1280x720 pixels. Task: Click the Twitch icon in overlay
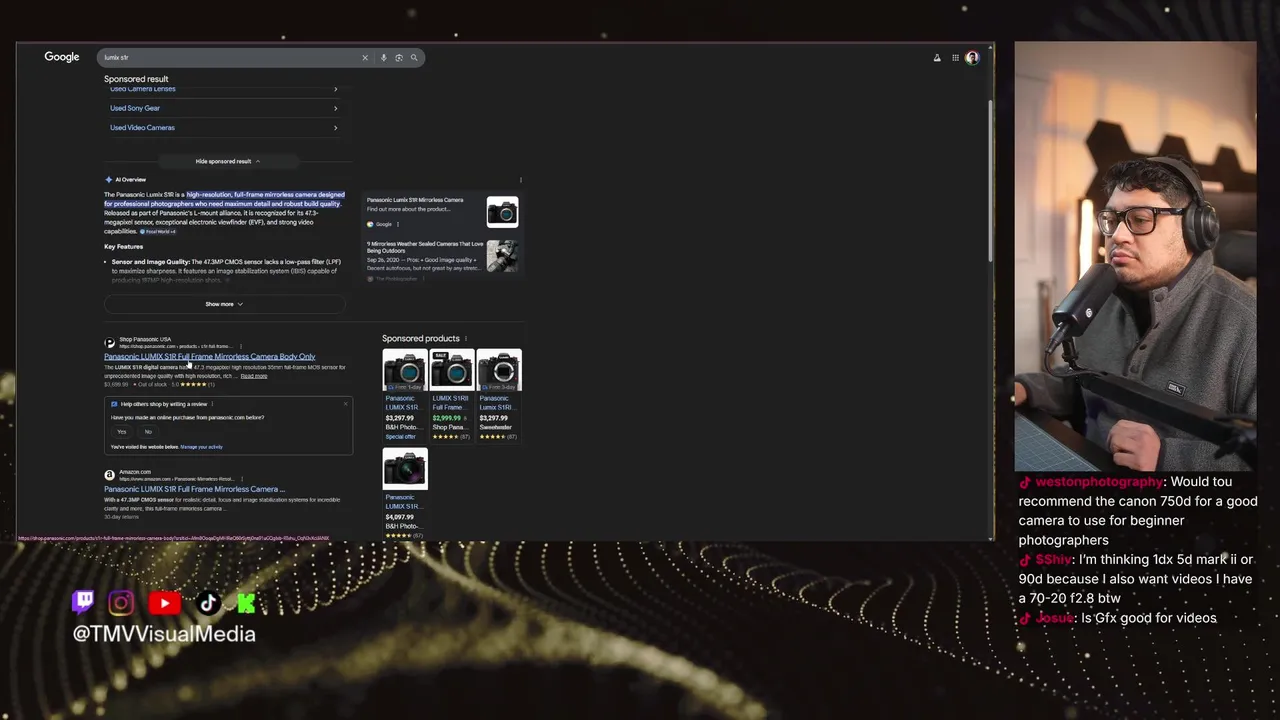[x=84, y=602]
